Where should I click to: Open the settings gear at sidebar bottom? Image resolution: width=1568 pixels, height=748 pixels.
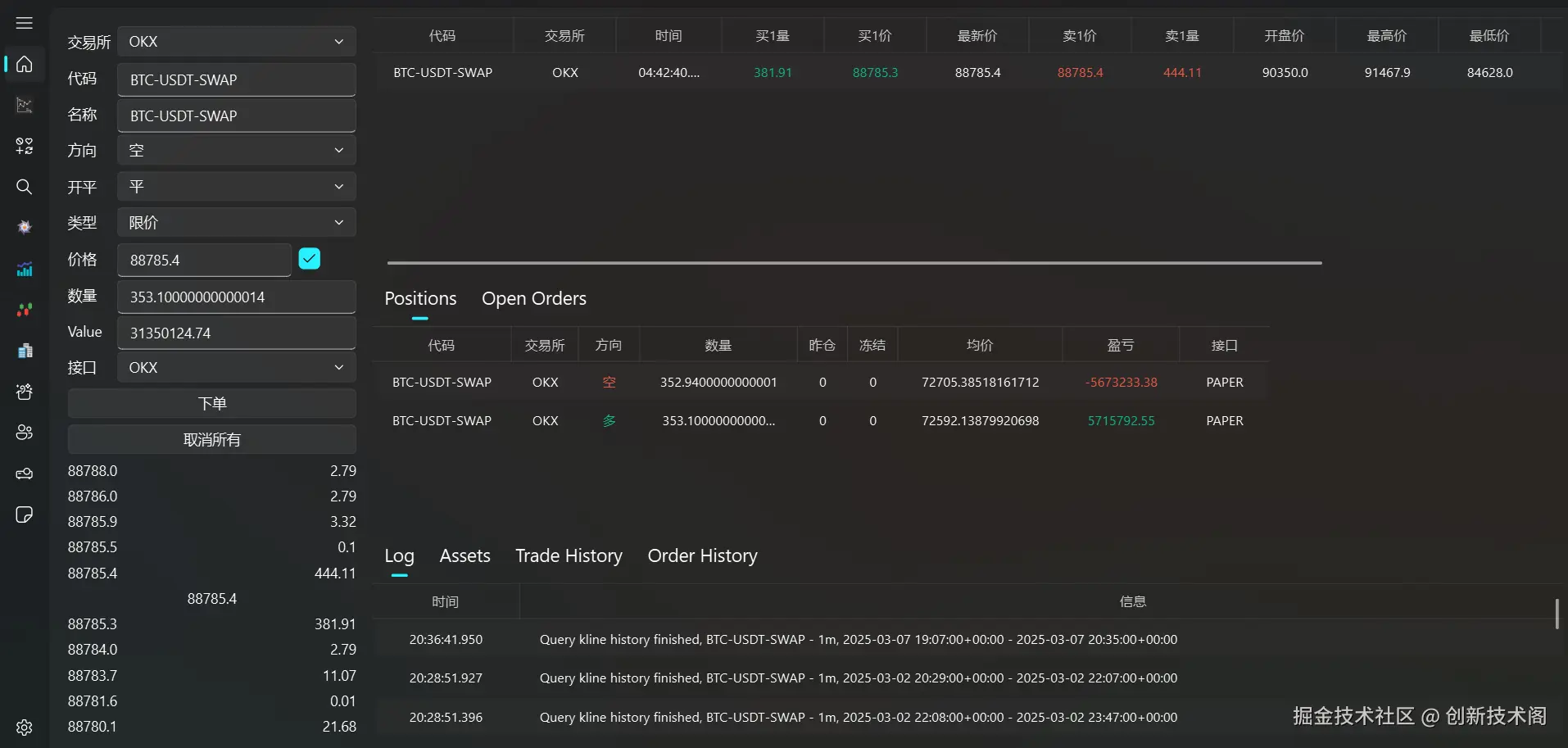click(24, 728)
